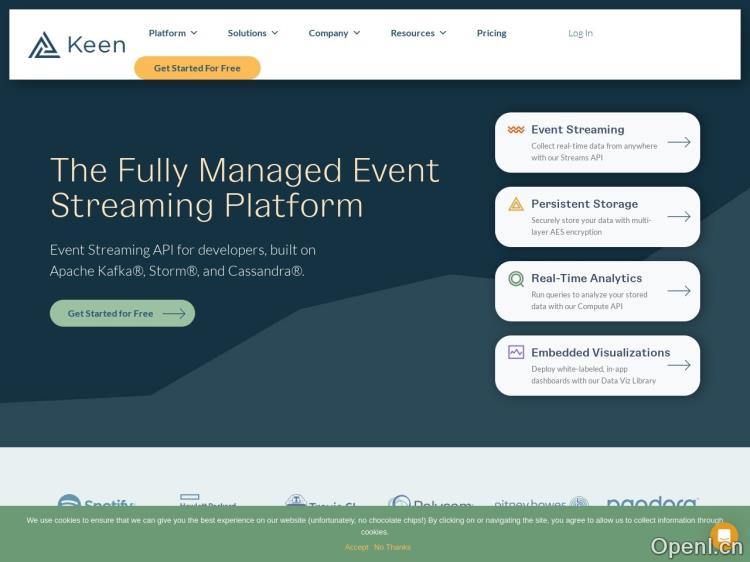Viewport: 750px width, 562px height.
Task: Click the Embedded Visualizations chart icon
Action: click(x=516, y=352)
